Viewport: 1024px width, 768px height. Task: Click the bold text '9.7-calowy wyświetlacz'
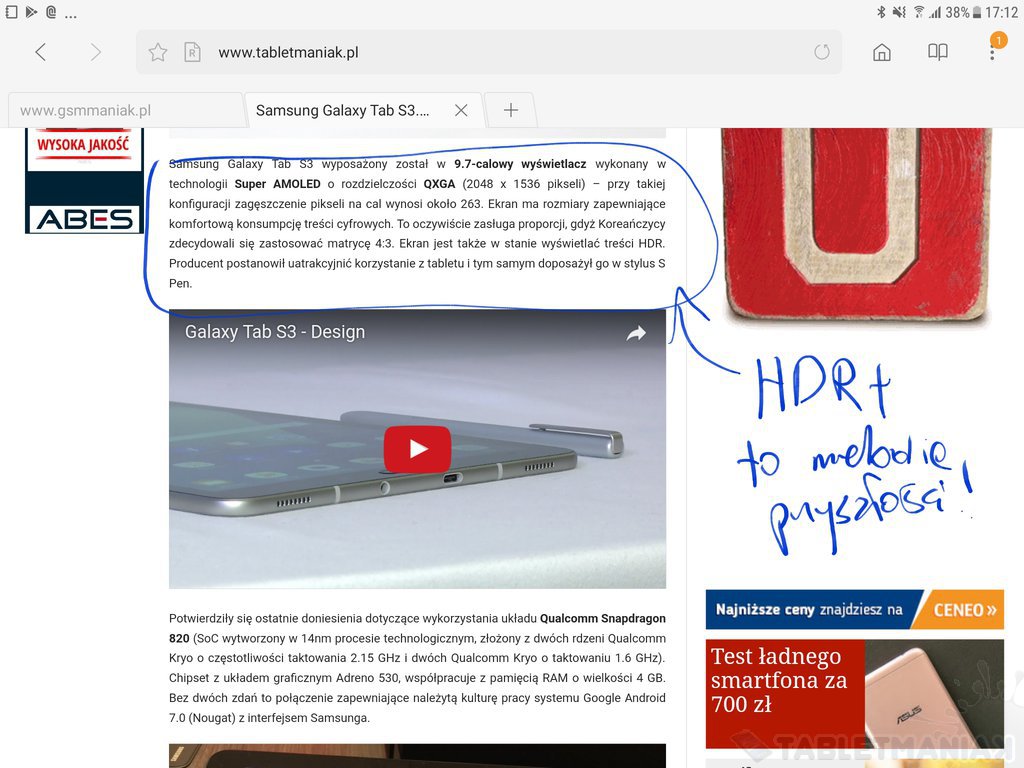coord(520,164)
